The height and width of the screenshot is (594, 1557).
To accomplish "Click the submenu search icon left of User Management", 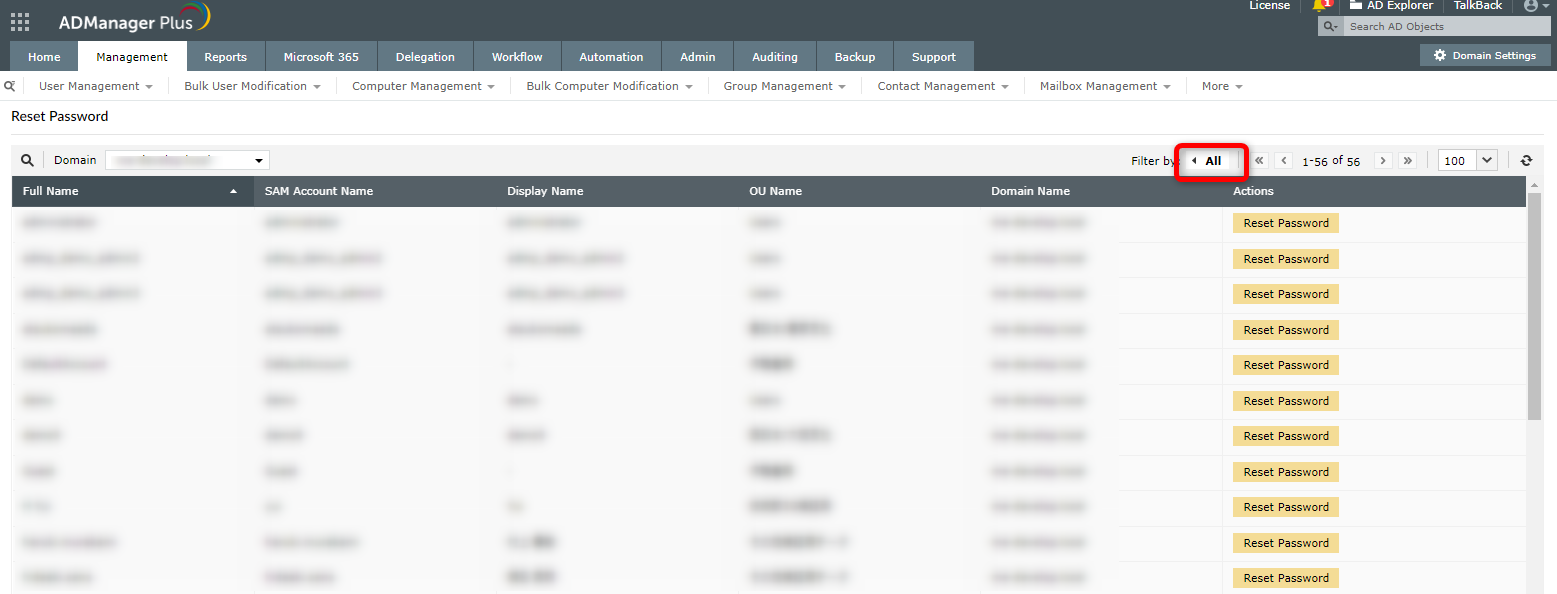I will (9, 86).
